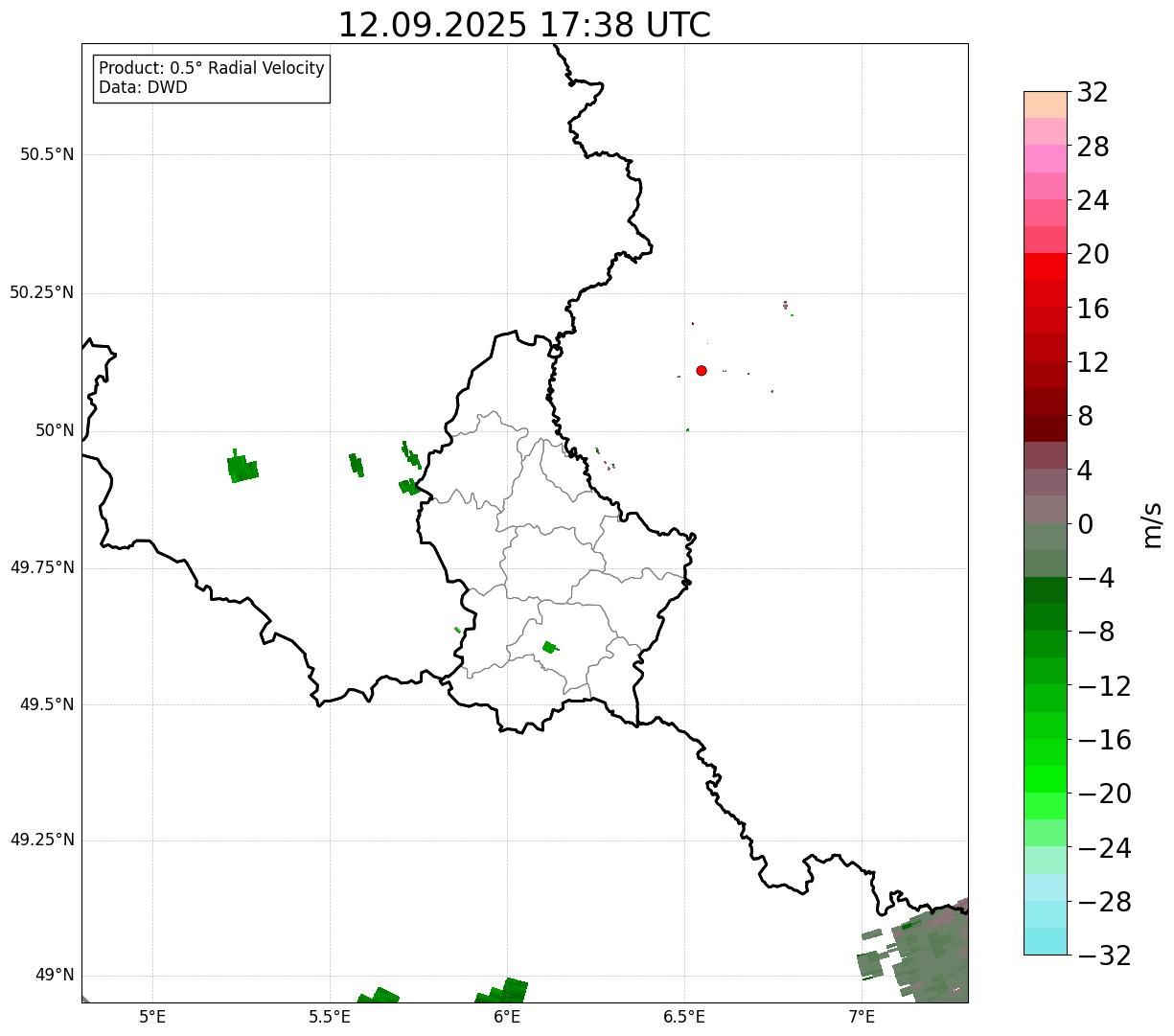This screenshot has height=1036, width=1174.
Task: Click the green echo patch near 5.25°E
Action: pos(242,468)
